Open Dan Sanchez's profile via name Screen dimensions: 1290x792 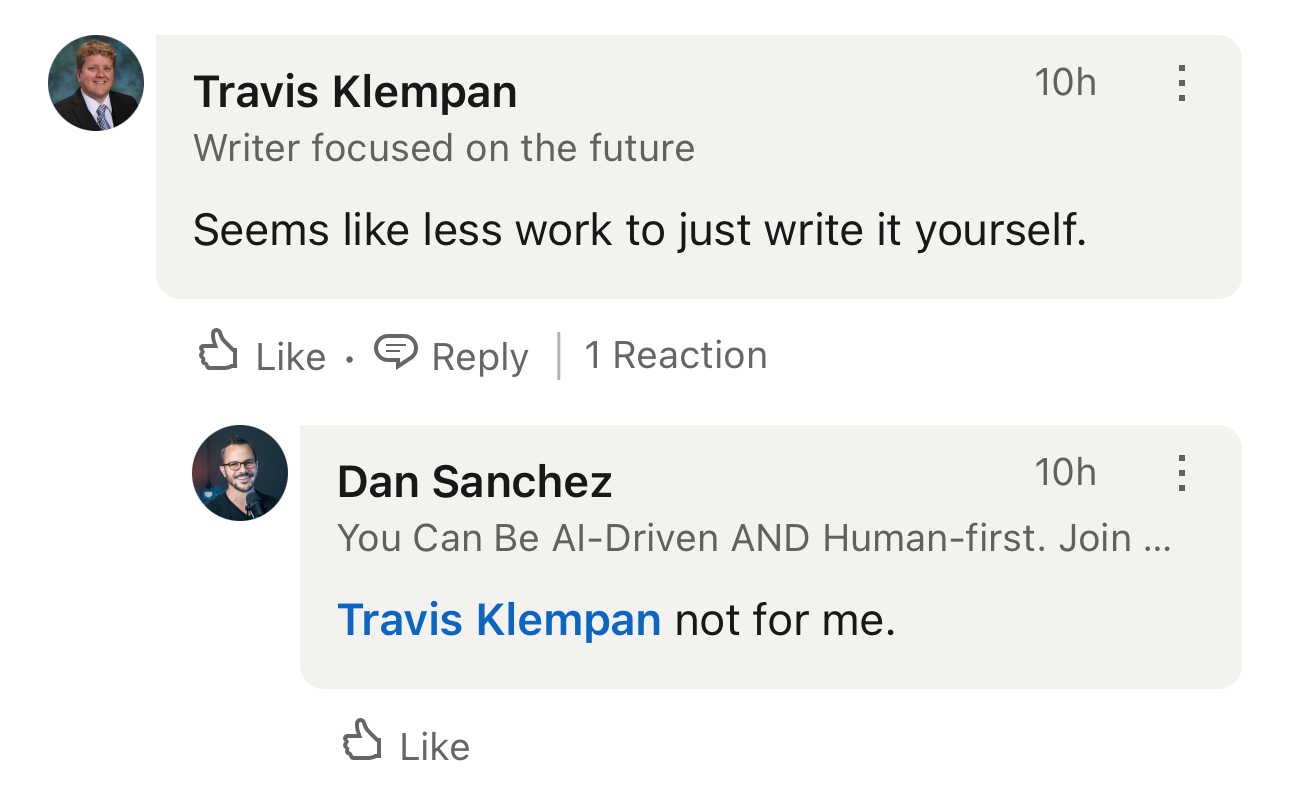pos(474,482)
